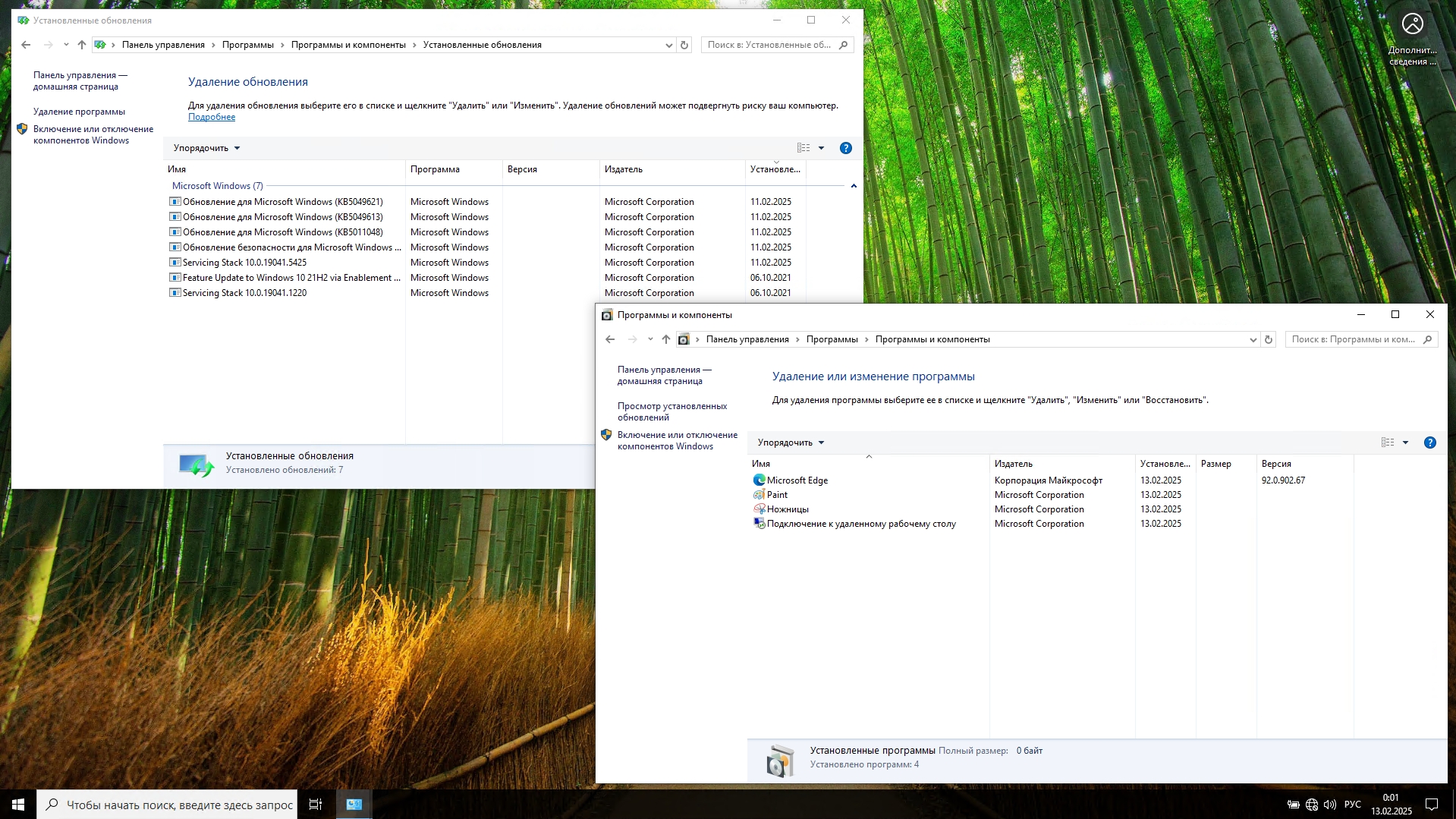Click Панель управления breadcrumb in Programs window
The width and height of the screenshot is (1456, 819).
(x=747, y=339)
